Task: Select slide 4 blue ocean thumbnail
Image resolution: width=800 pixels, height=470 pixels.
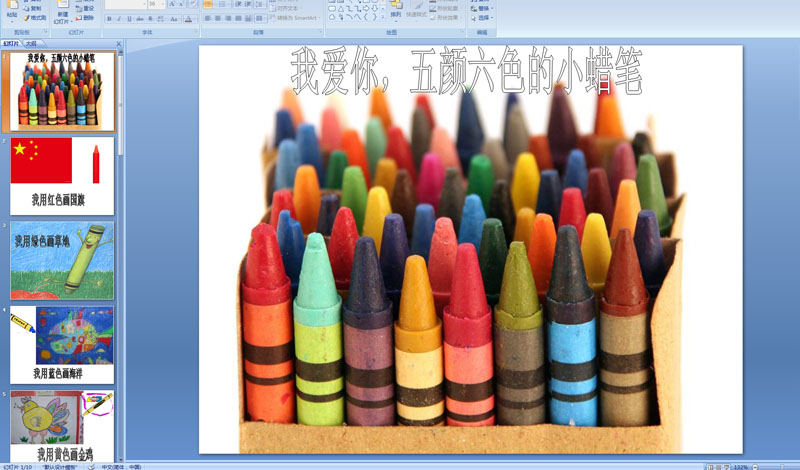Action: pos(62,345)
